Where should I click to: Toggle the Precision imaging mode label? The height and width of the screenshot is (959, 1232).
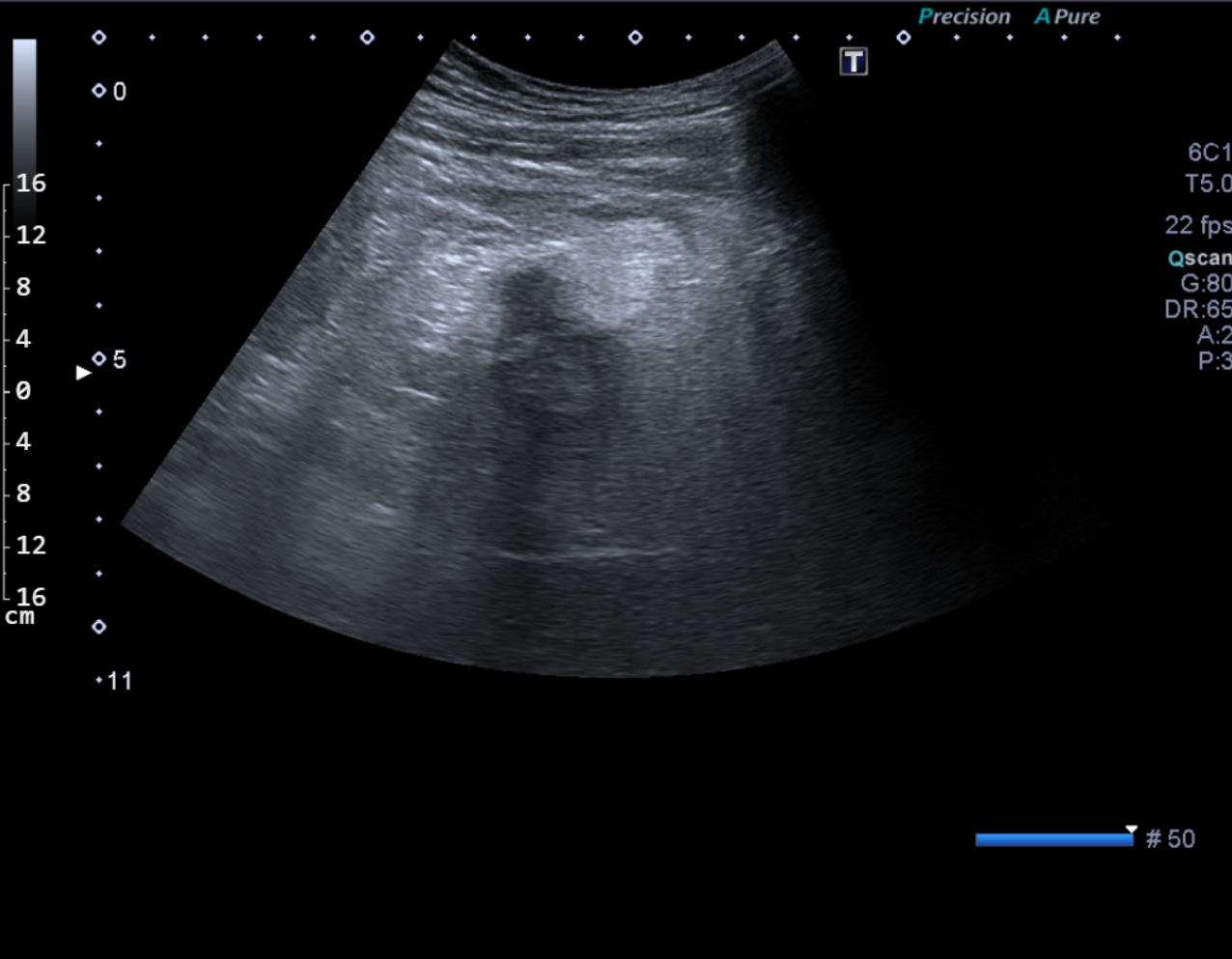(964, 16)
